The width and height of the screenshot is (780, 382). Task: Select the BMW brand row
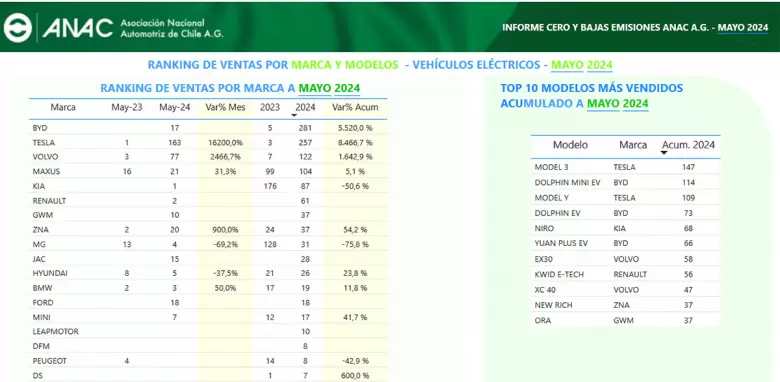(208, 287)
